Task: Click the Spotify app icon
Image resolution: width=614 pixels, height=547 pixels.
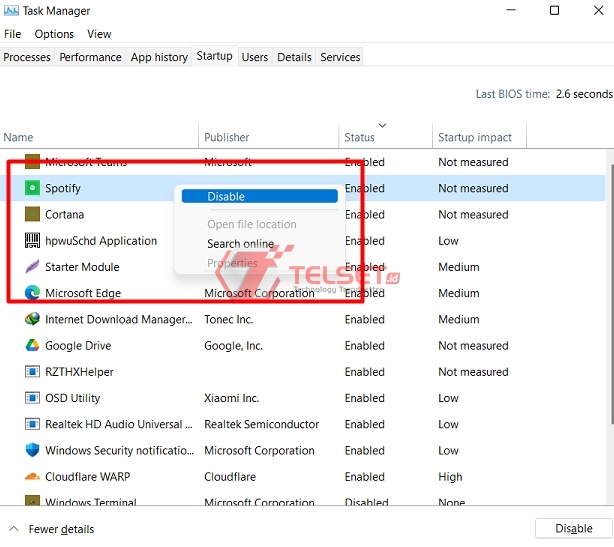Action: point(32,188)
